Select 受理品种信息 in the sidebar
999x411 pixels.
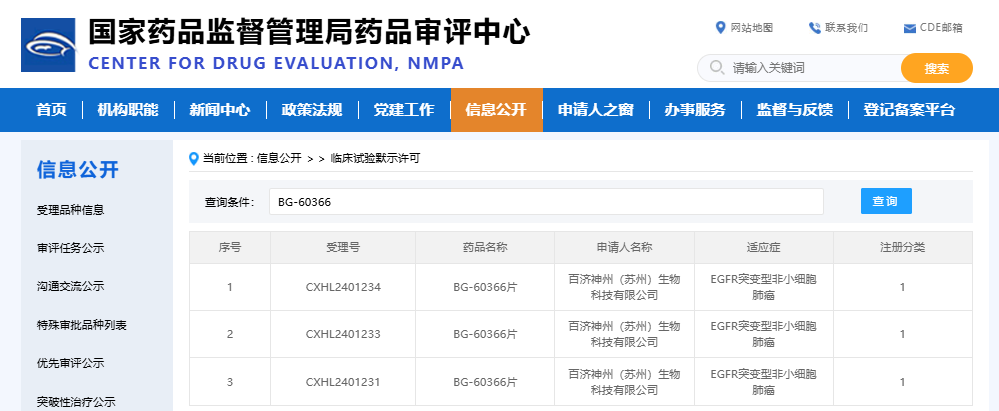(x=71, y=210)
